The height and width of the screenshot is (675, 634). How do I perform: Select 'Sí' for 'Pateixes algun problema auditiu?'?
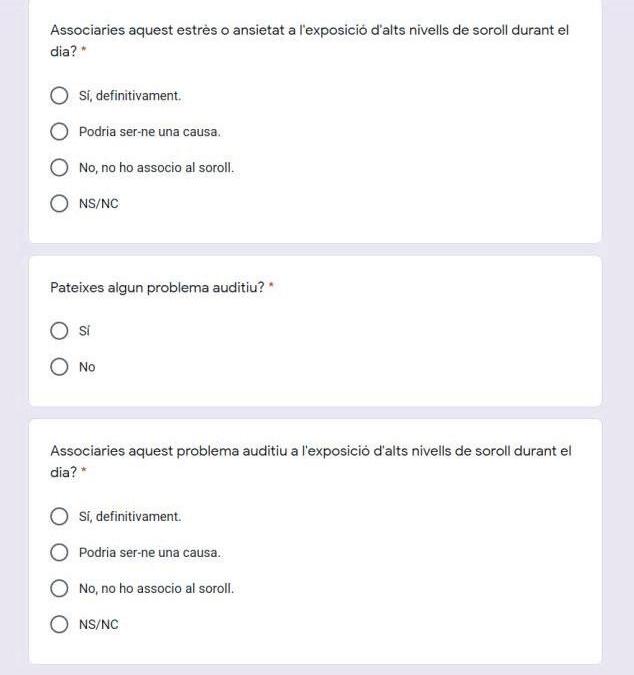point(59,331)
